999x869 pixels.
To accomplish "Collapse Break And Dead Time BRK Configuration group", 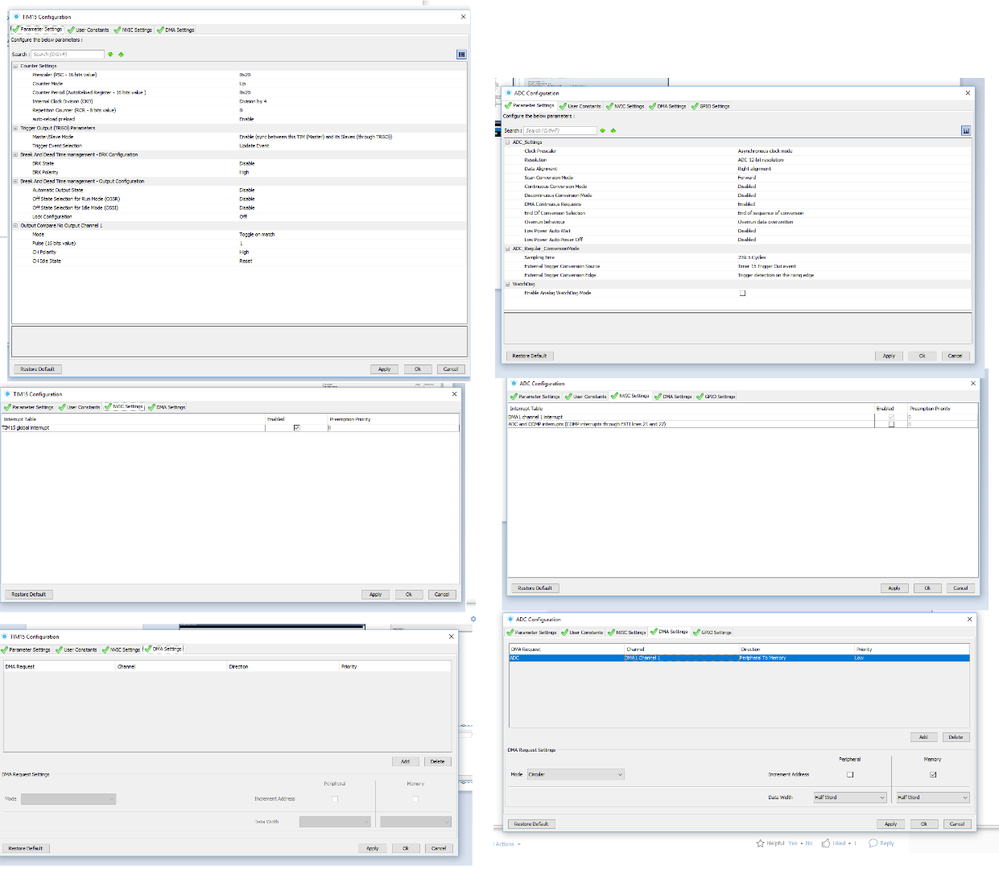I will tap(15, 155).
